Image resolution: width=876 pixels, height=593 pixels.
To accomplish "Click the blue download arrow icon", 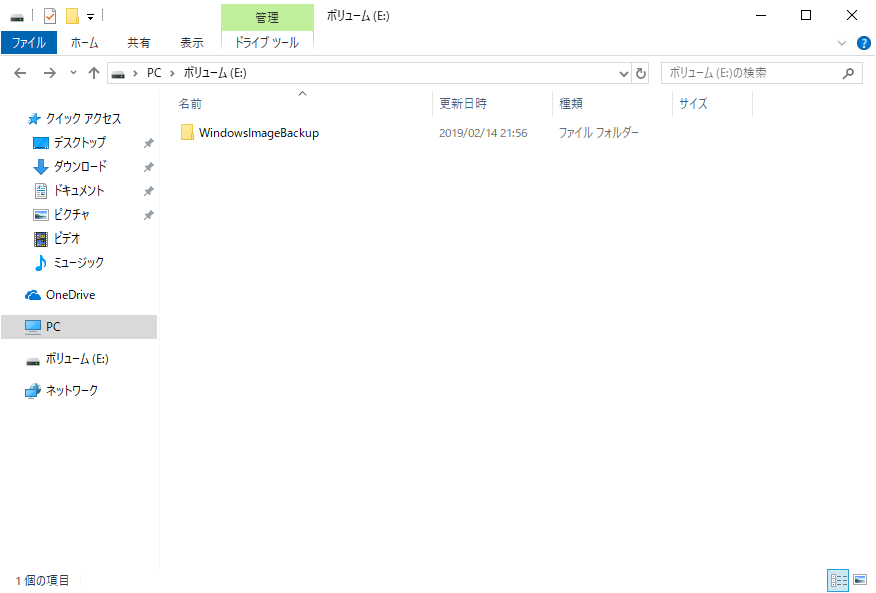I will click(41, 167).
